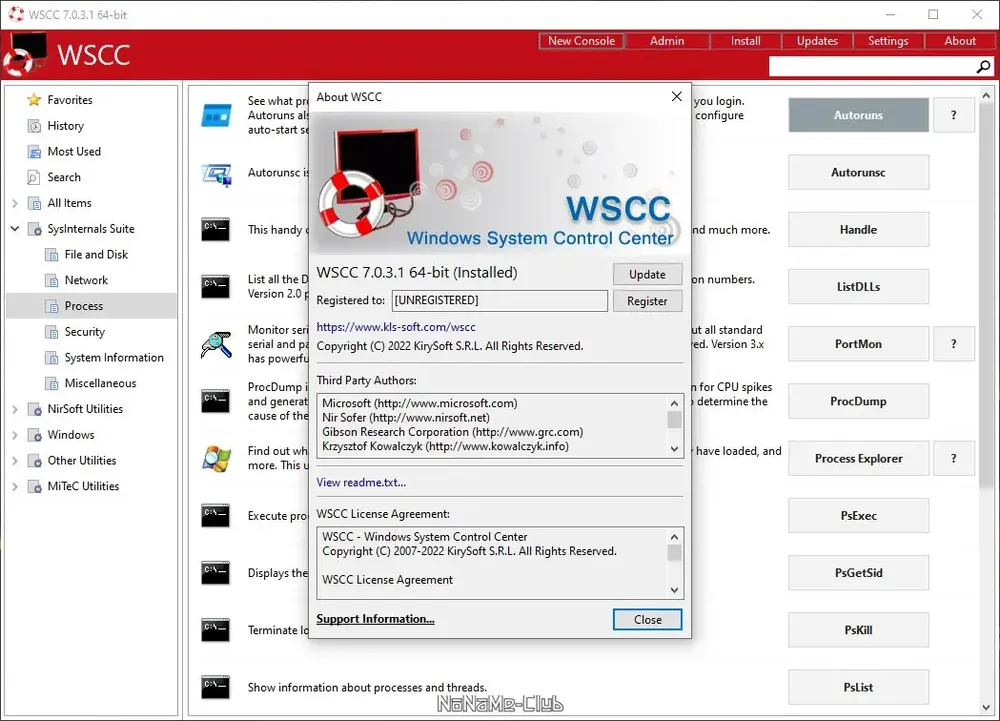Open the Install menu item
This screenshot has height=721, width=1000.
pos(746,41)
